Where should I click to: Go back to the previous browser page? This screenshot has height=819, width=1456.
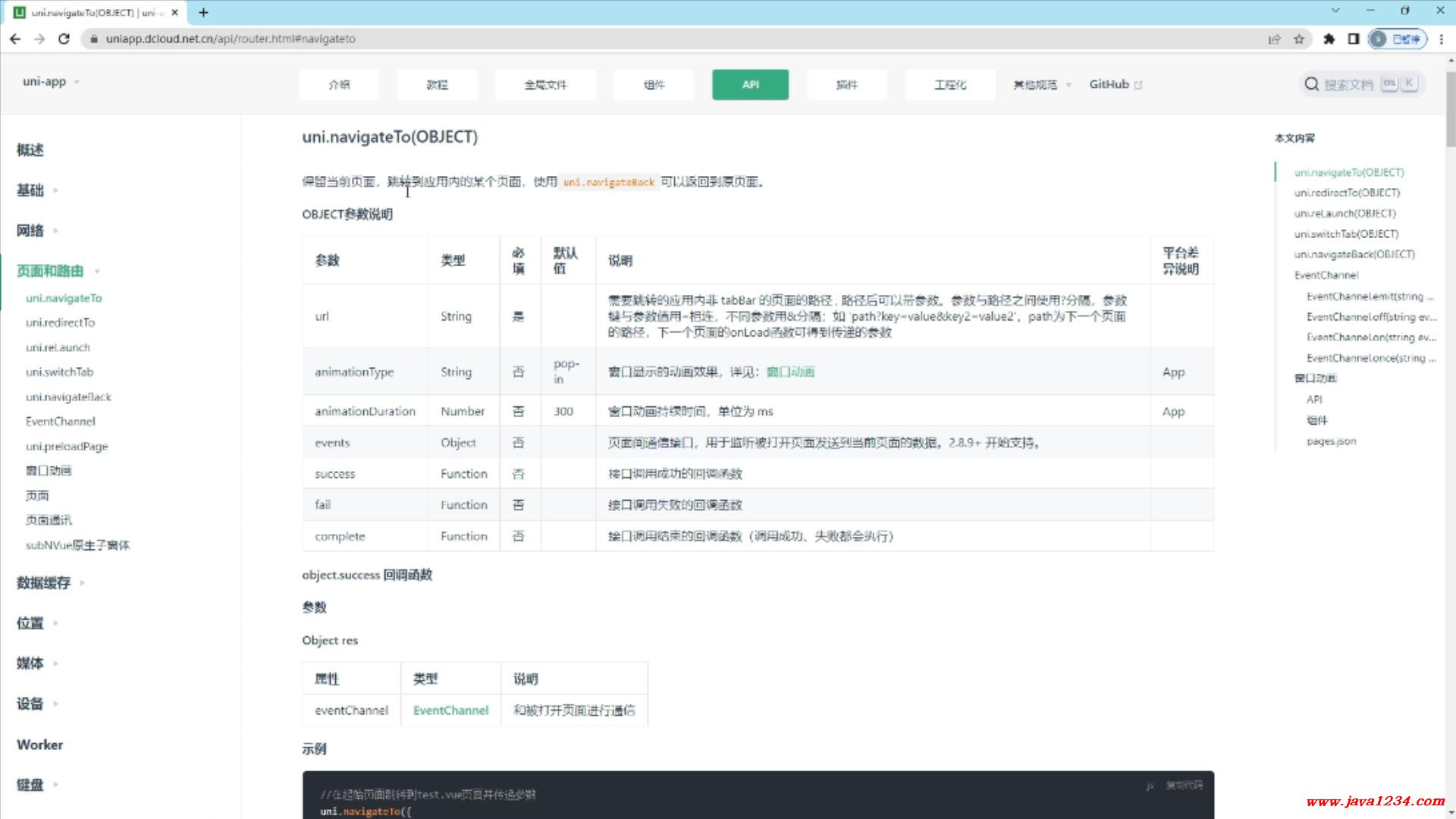pos(15,39)
